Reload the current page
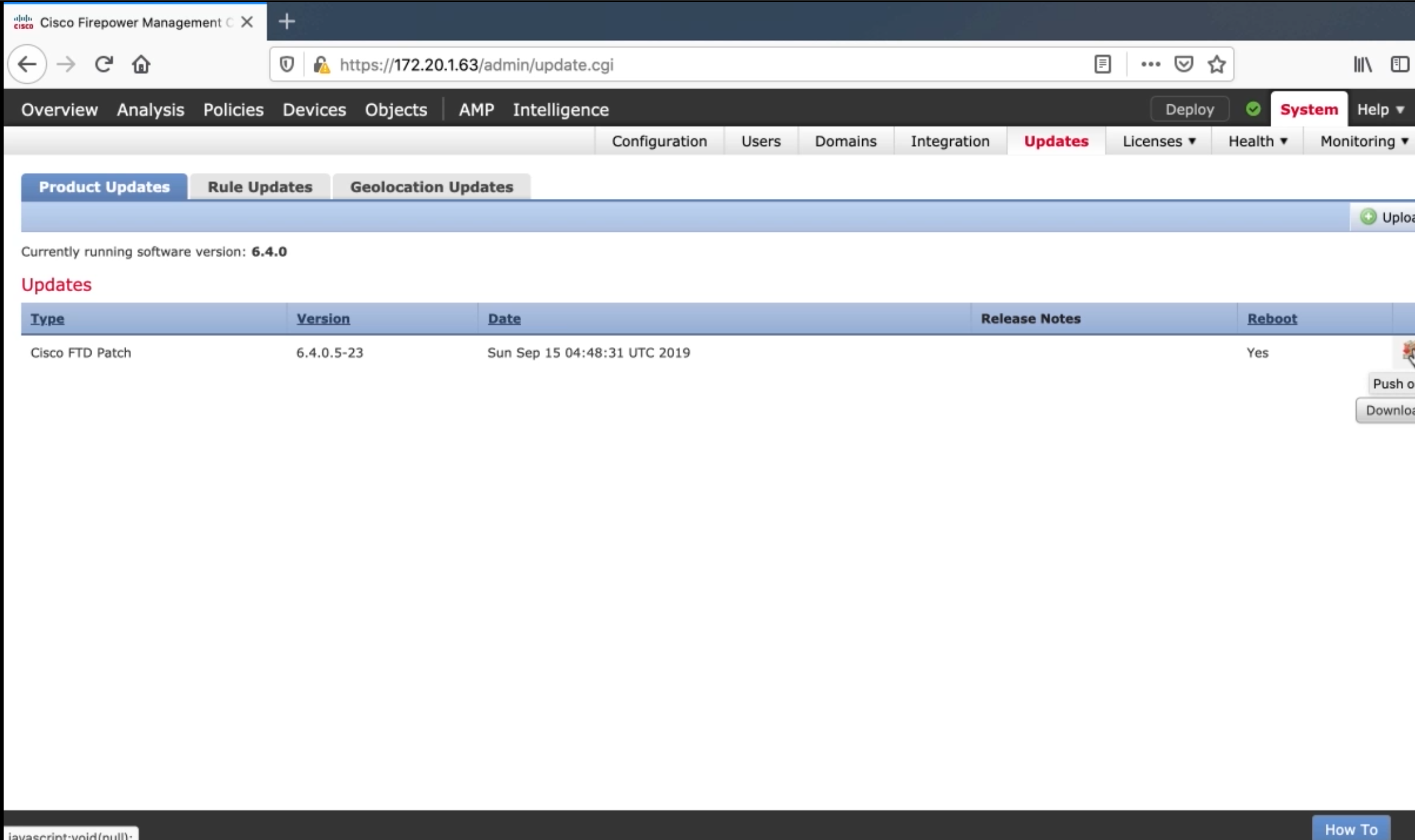This screenshot has width=1415, height=840. pos(104,64)
